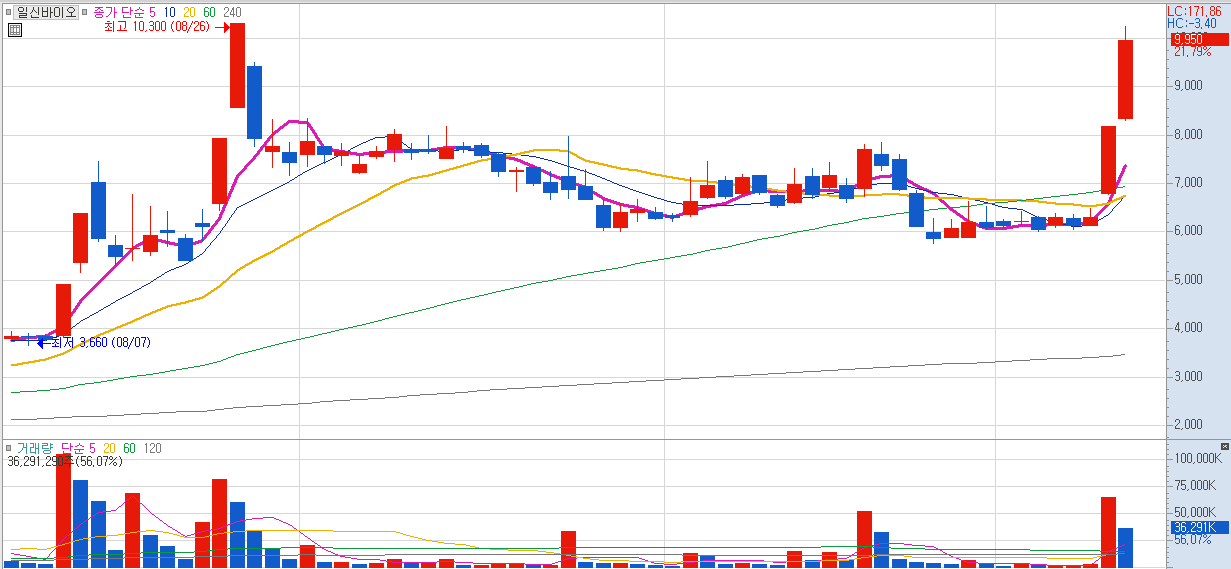Click the orange 20 volume MA legend
This screenshot has width=1231, height=569.
pyautogui.click(x=110, y=448)
